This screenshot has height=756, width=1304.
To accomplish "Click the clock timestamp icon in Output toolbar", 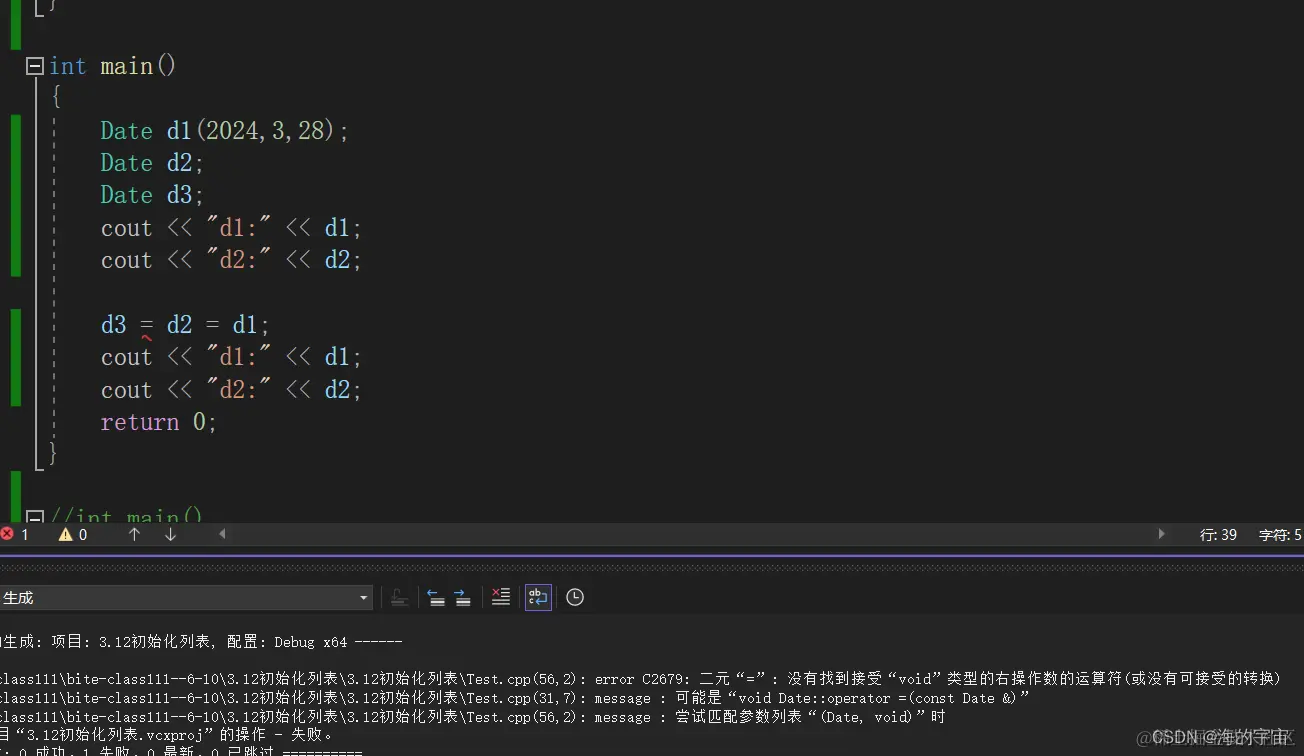I will [x=575, y=598].
